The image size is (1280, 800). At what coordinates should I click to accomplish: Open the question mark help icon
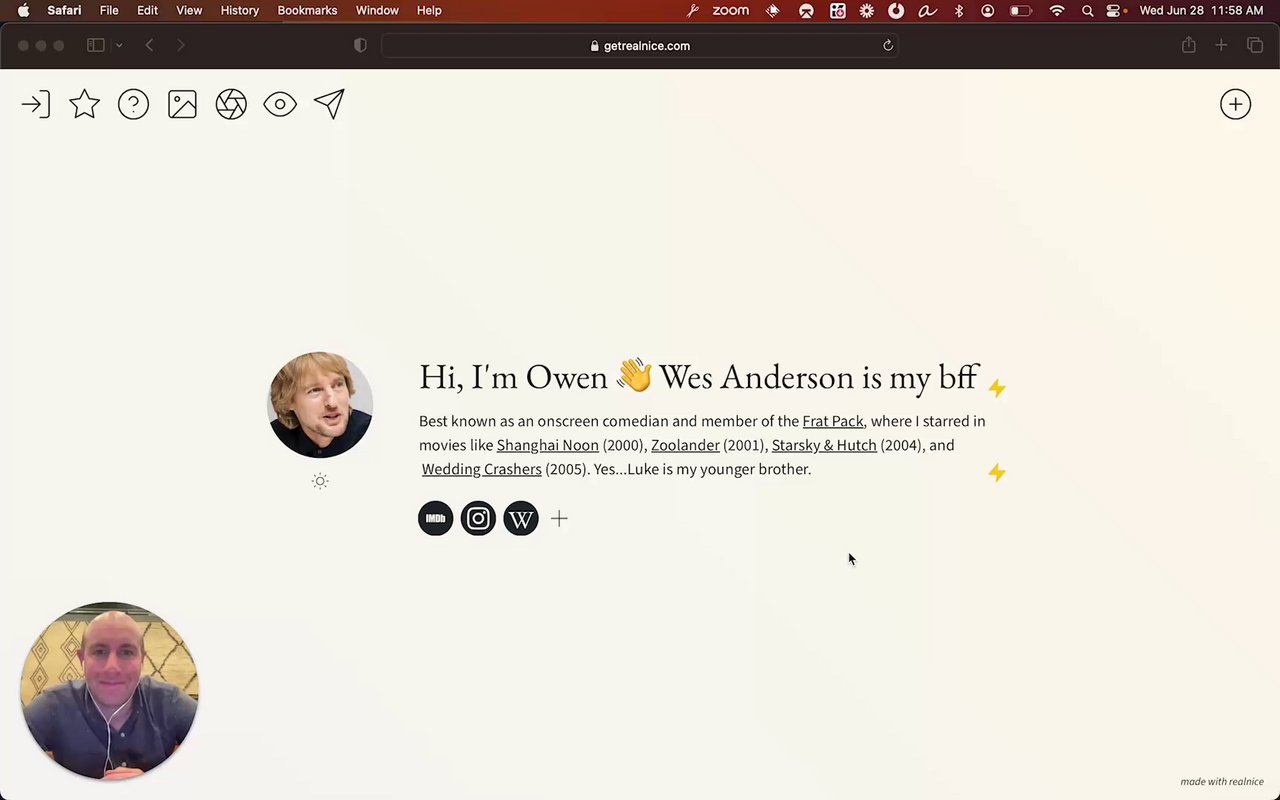pos(133,104)
